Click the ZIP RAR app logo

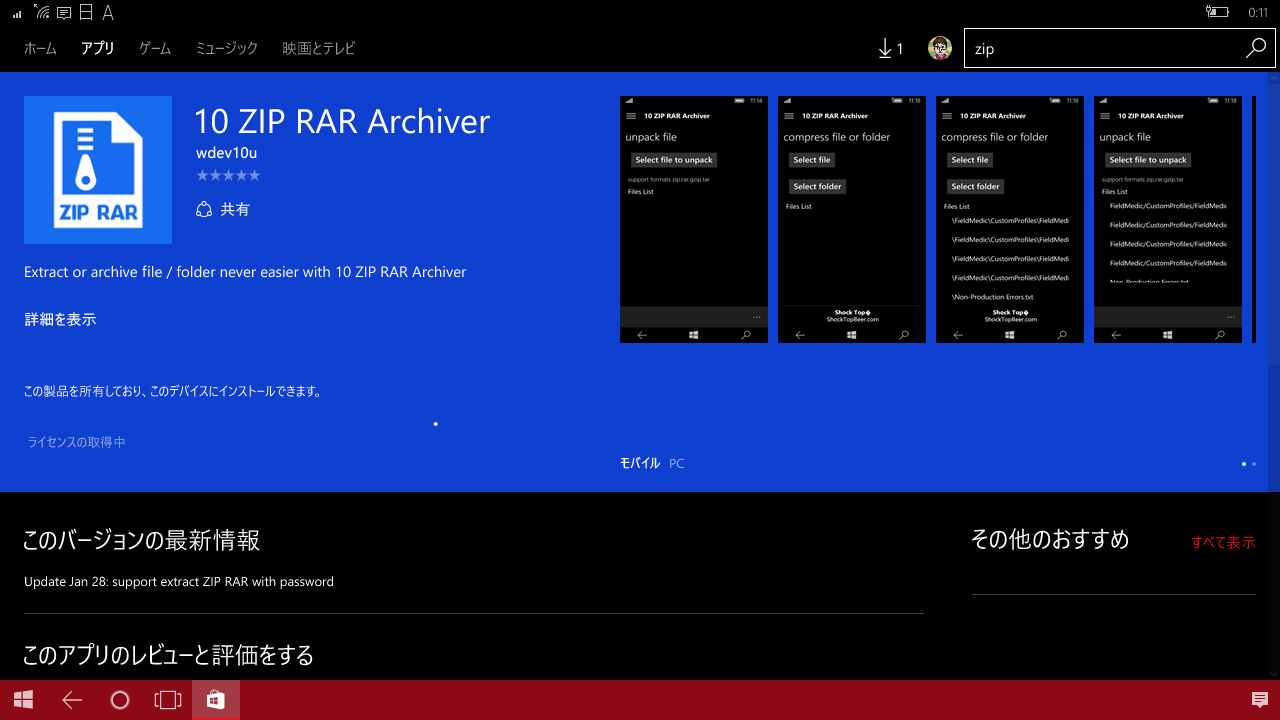[x=98, y=170]
